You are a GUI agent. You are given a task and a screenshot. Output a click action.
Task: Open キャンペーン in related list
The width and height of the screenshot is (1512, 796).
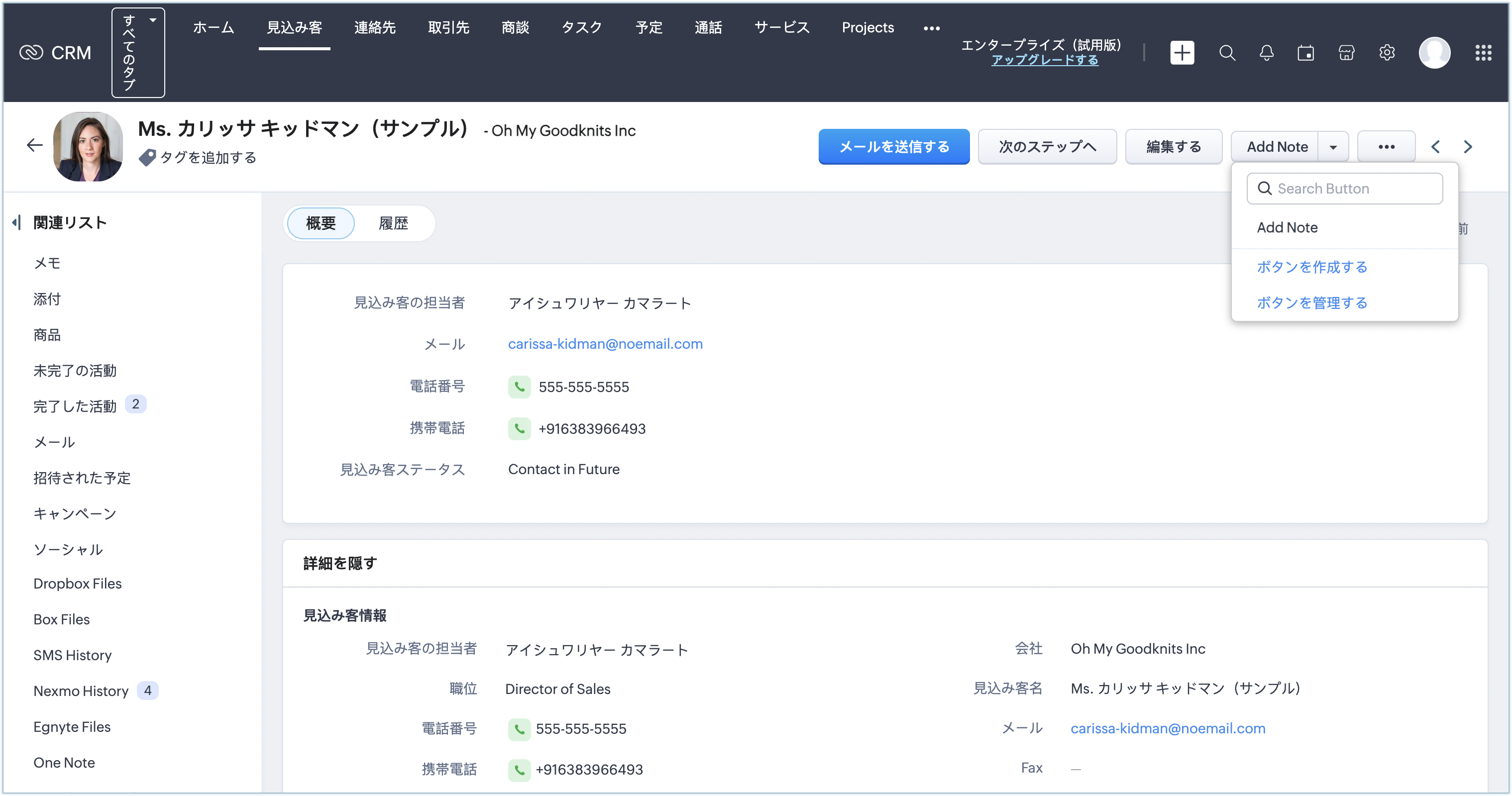(75, 514)
